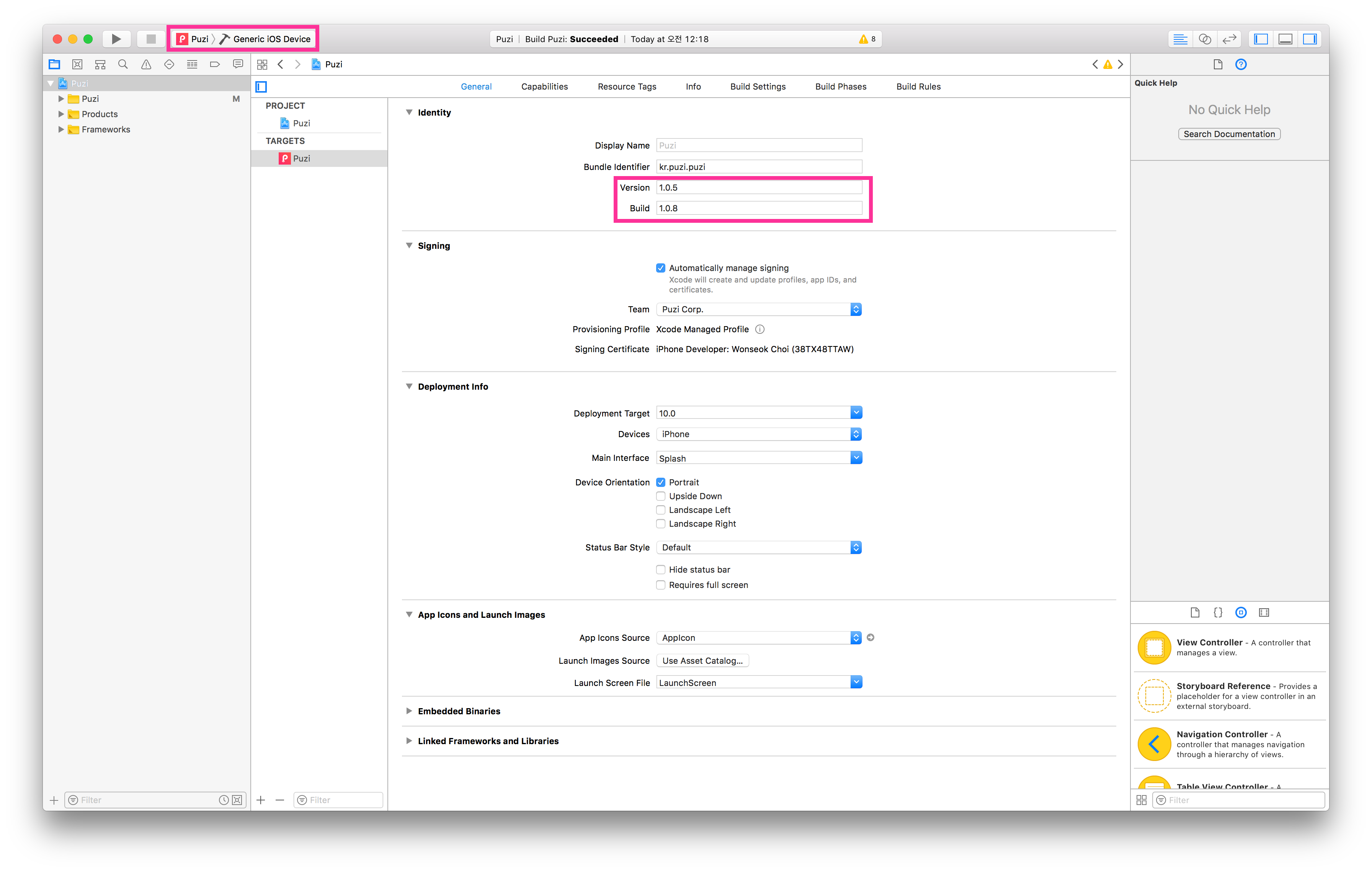Open the Team dropdown

click(759, 309)
